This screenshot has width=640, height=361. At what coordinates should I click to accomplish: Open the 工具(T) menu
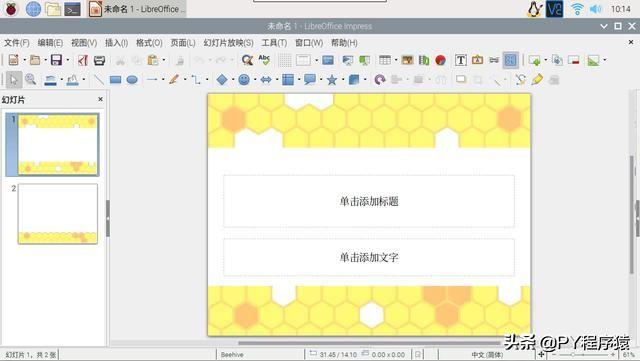point(274,43)
